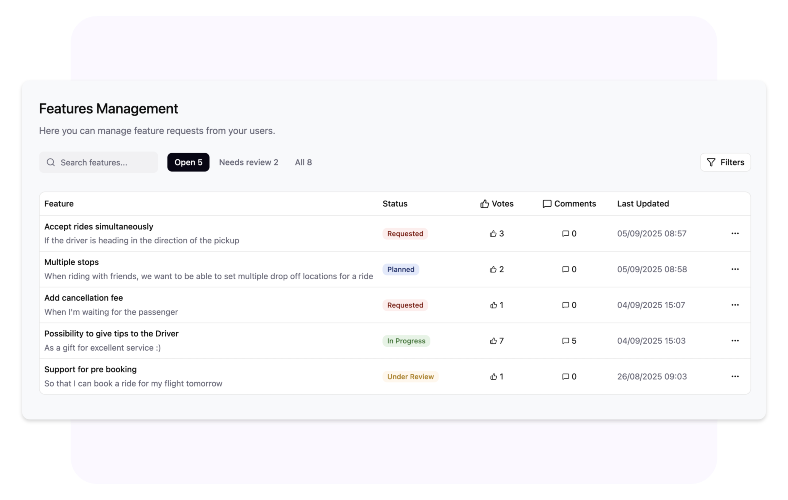
Task: Click date 04/09/2025 15:07
Action: tap(651, 305)
